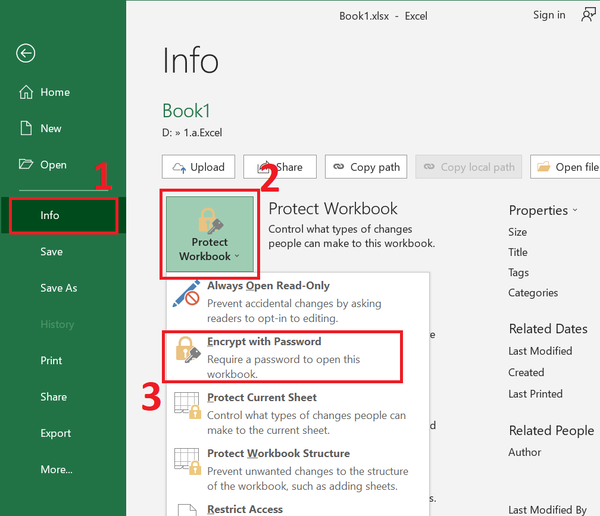This screenshot has height=516, width=600.
Task: Choose Protect Current Sheet option
Action: tap(298, 413)
